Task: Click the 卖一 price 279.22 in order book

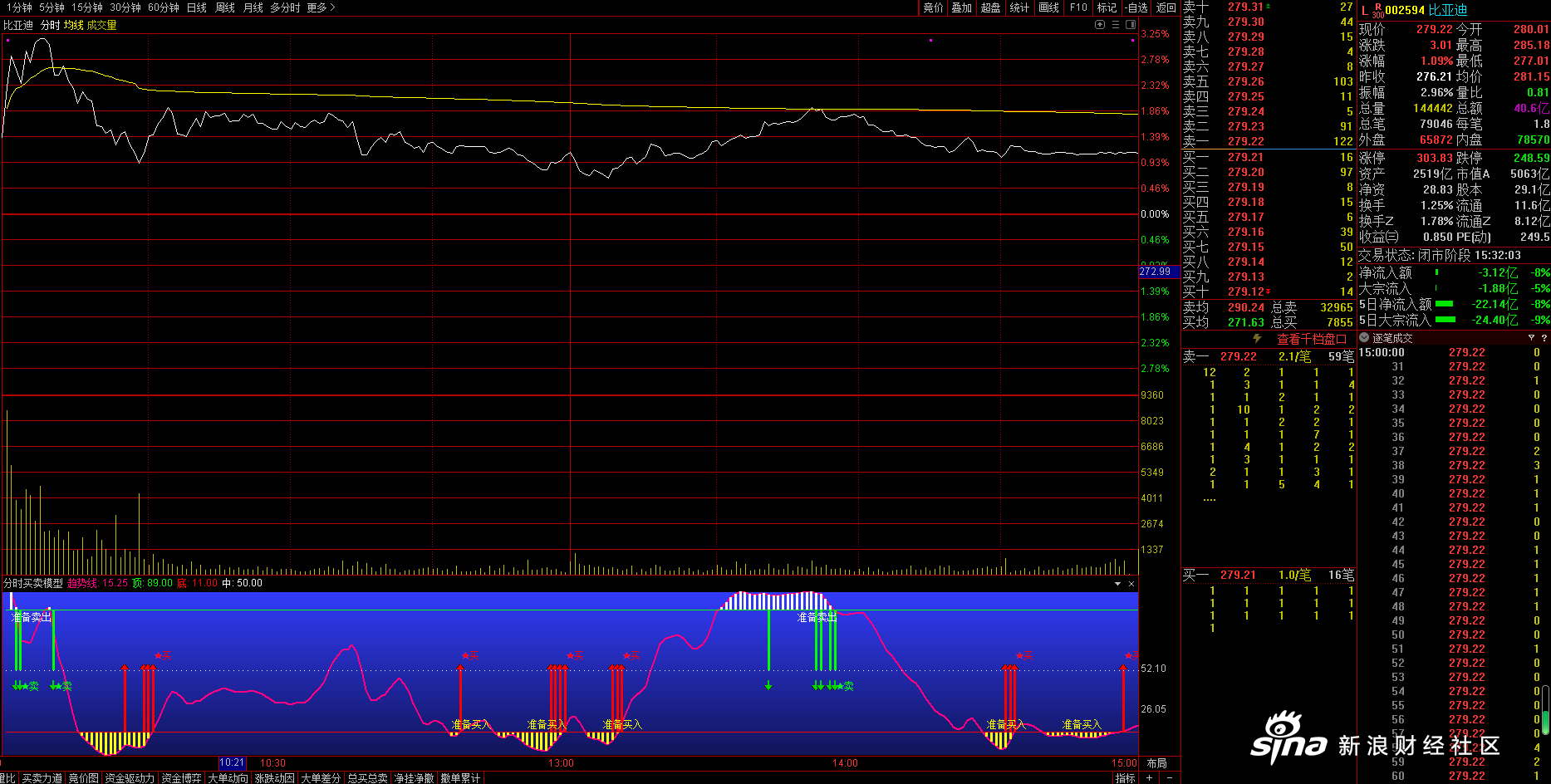Action: click(1246, 141)
